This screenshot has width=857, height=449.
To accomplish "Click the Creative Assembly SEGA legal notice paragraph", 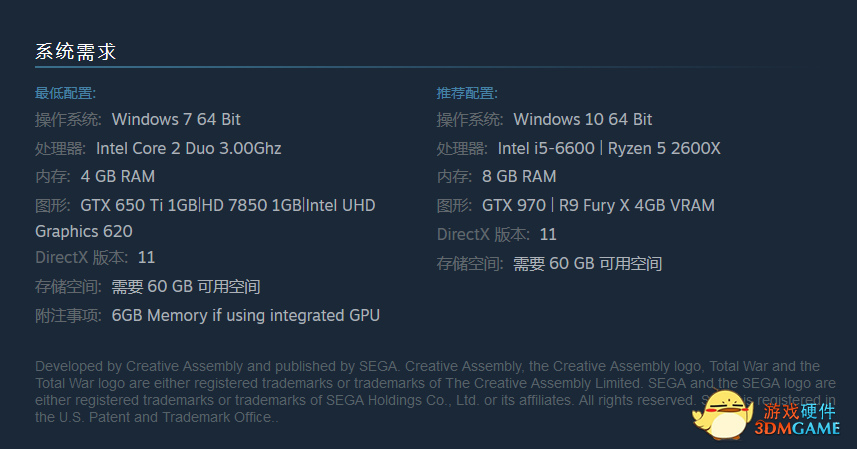I will pyautogui.click(x=435, y=392).
